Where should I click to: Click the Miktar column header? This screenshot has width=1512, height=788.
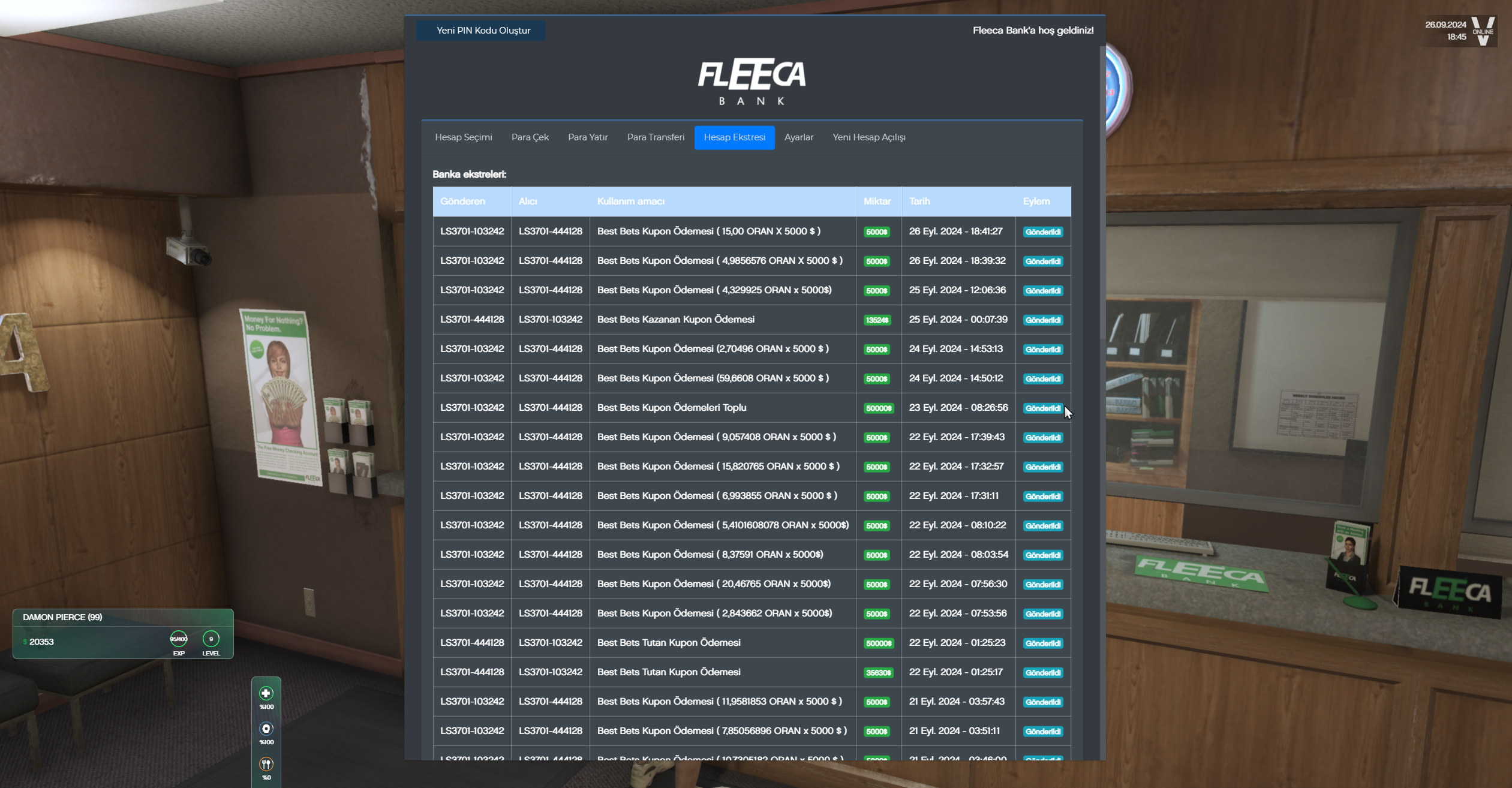877,201
